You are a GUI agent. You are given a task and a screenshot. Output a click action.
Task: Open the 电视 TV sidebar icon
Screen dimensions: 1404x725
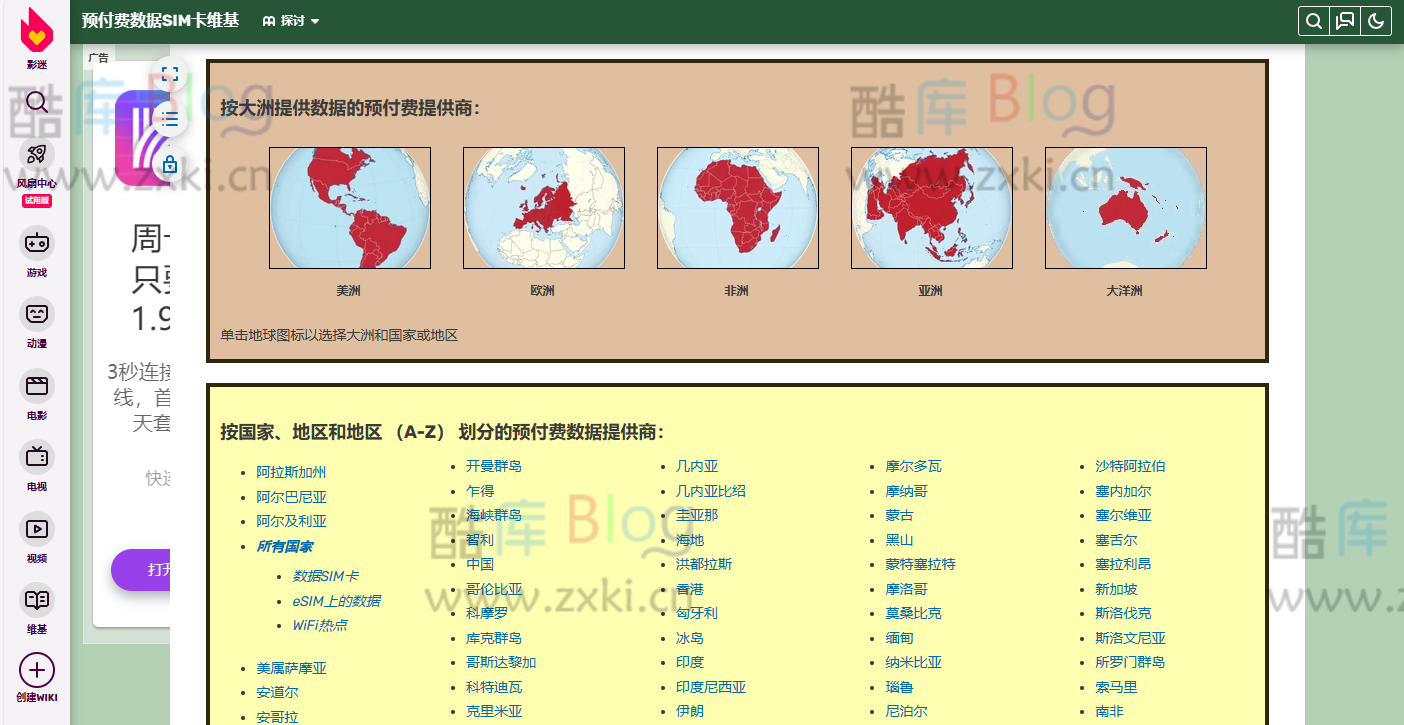(36, 458)
